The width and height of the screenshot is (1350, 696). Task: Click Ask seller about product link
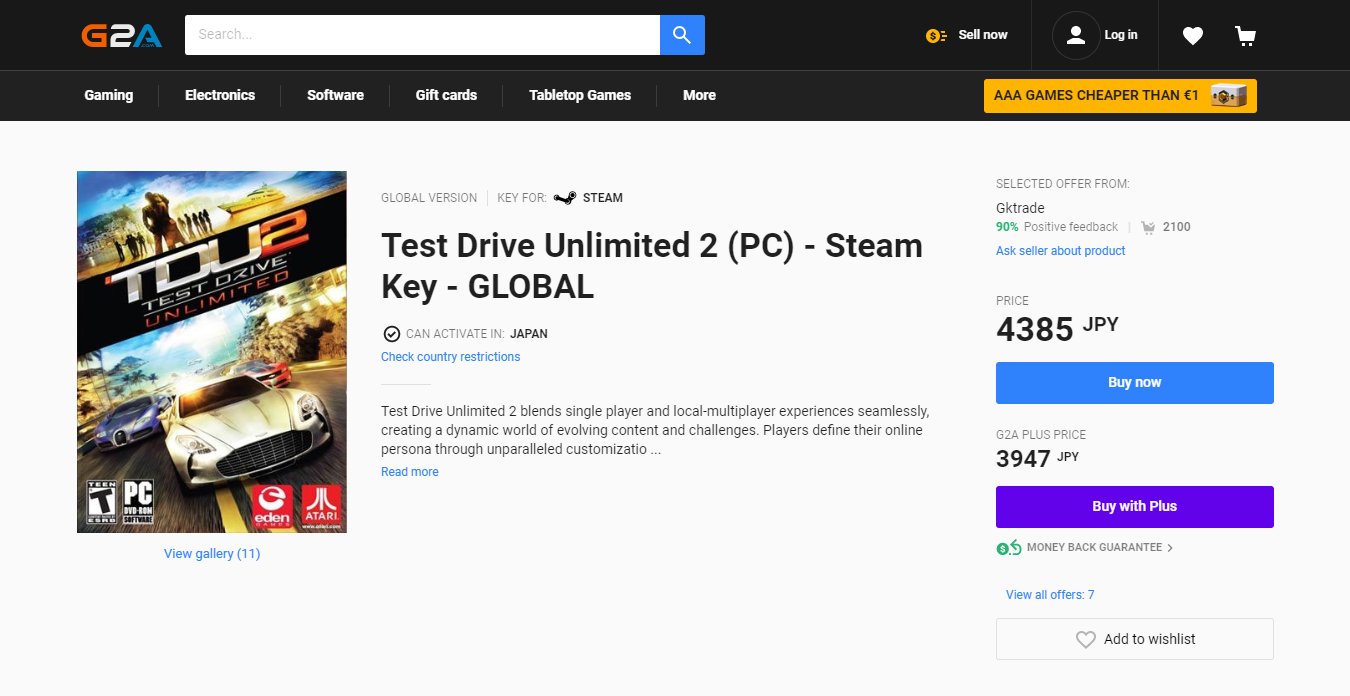[x=1060, y=251]
